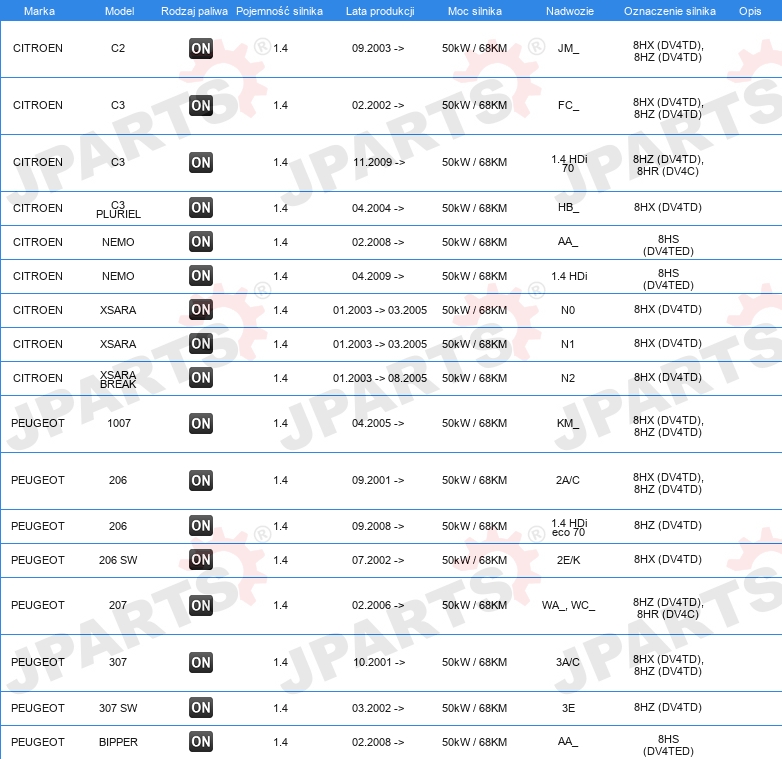Select the 207 model cell
This screenshot has height=759, width=782.
118,605
